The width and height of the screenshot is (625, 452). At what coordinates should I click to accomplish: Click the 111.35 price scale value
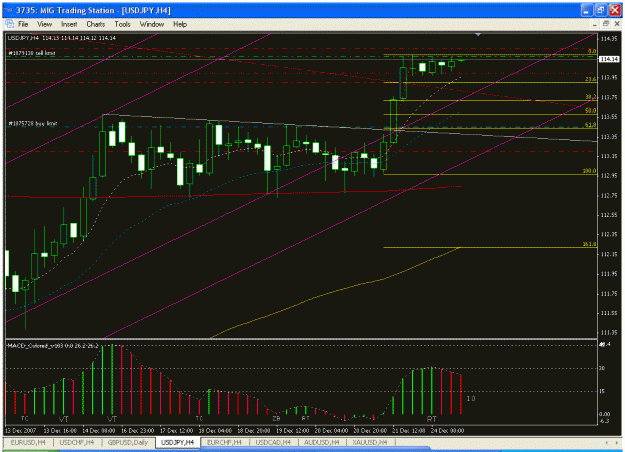point(609,332)
